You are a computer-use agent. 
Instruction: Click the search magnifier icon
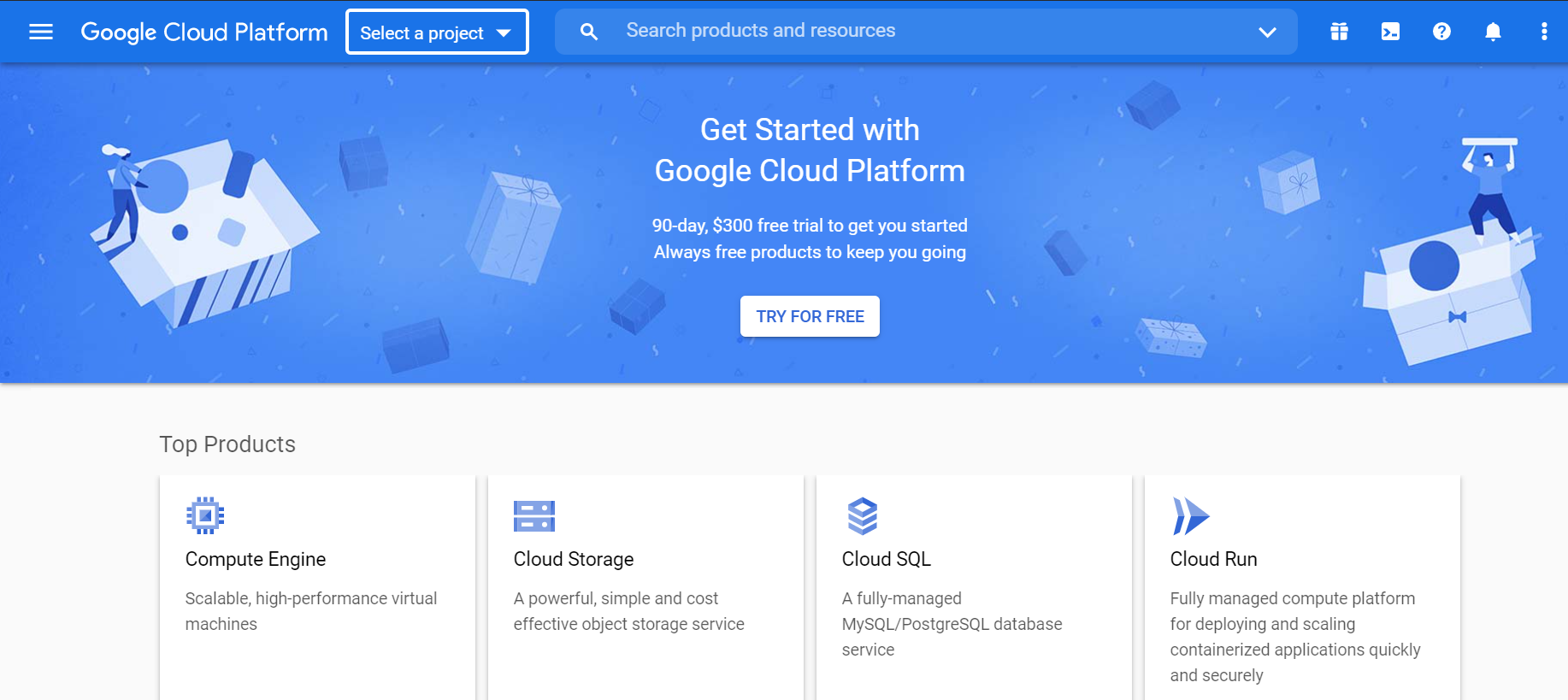pos(589,32)
